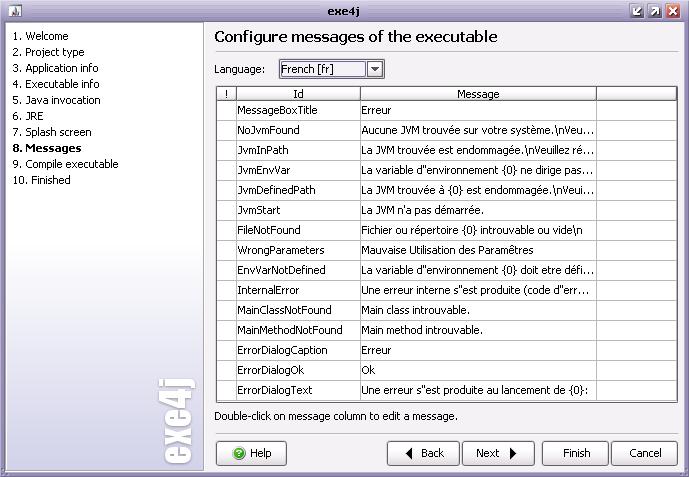The image size is (689, 477).
Task: Open the Language dropdown arrow
Action: [x=375, y=69]
